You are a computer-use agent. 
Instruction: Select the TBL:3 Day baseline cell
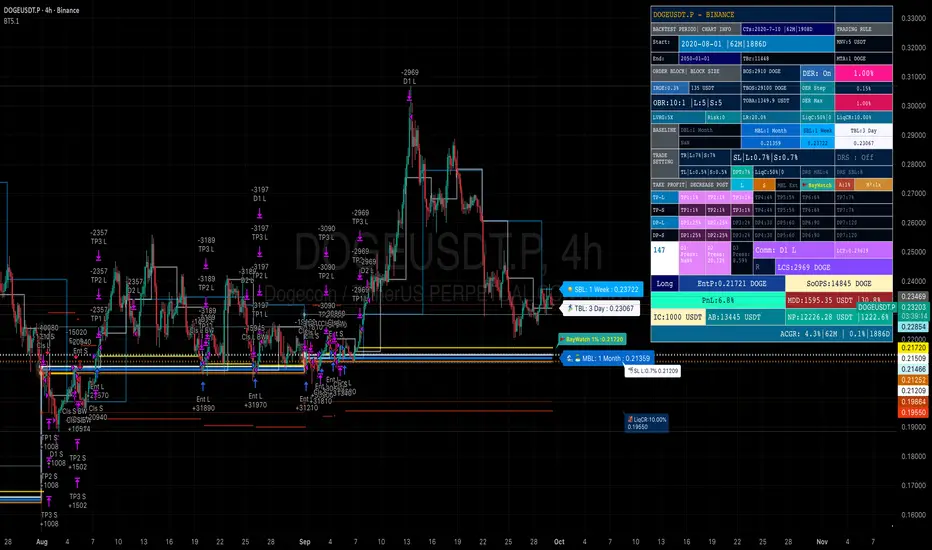[x=863, y=130]
